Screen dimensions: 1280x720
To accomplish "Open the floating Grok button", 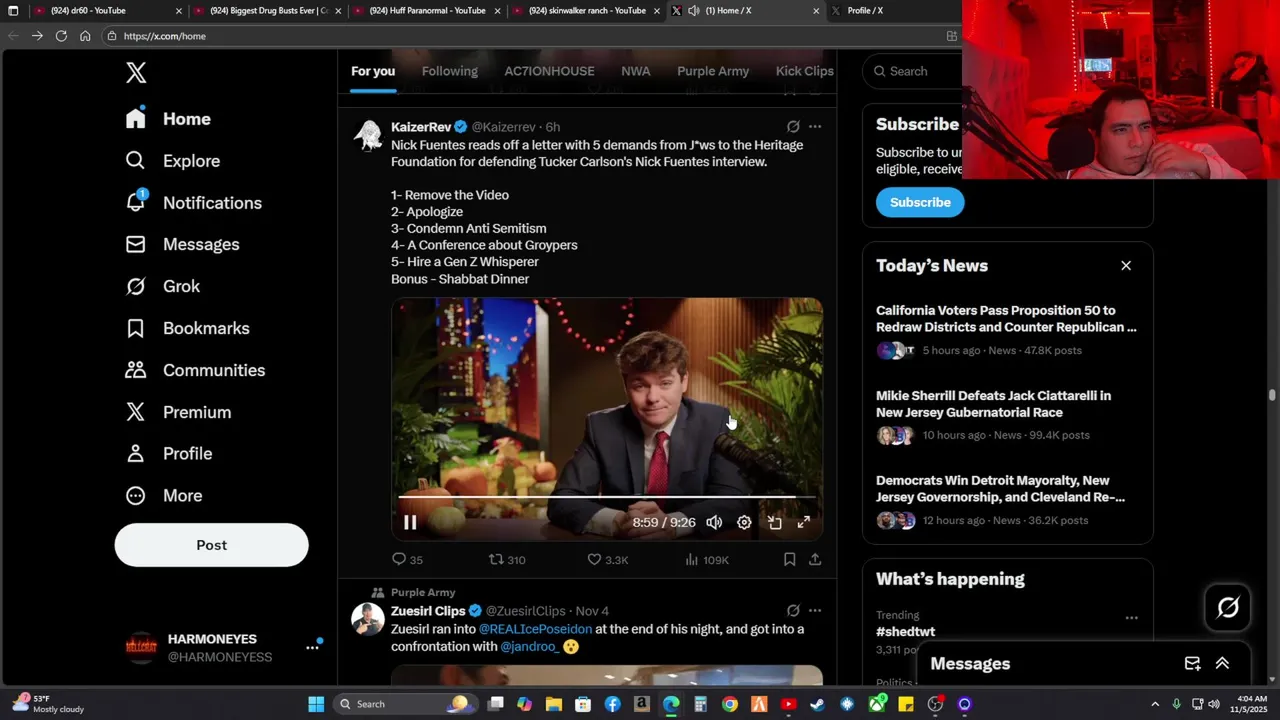I will [1228, 607].
